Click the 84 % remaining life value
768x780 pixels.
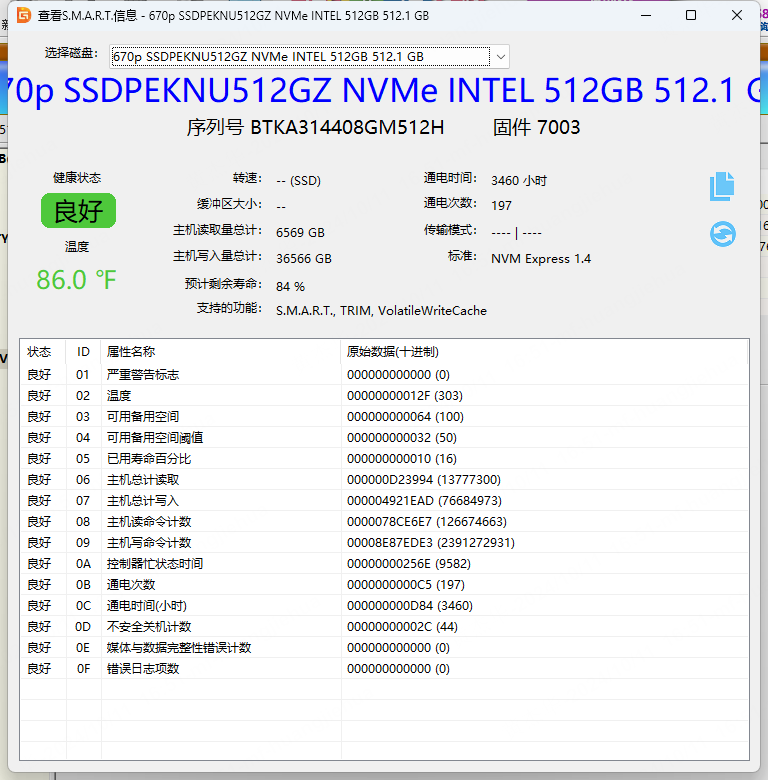pos(290,287)
